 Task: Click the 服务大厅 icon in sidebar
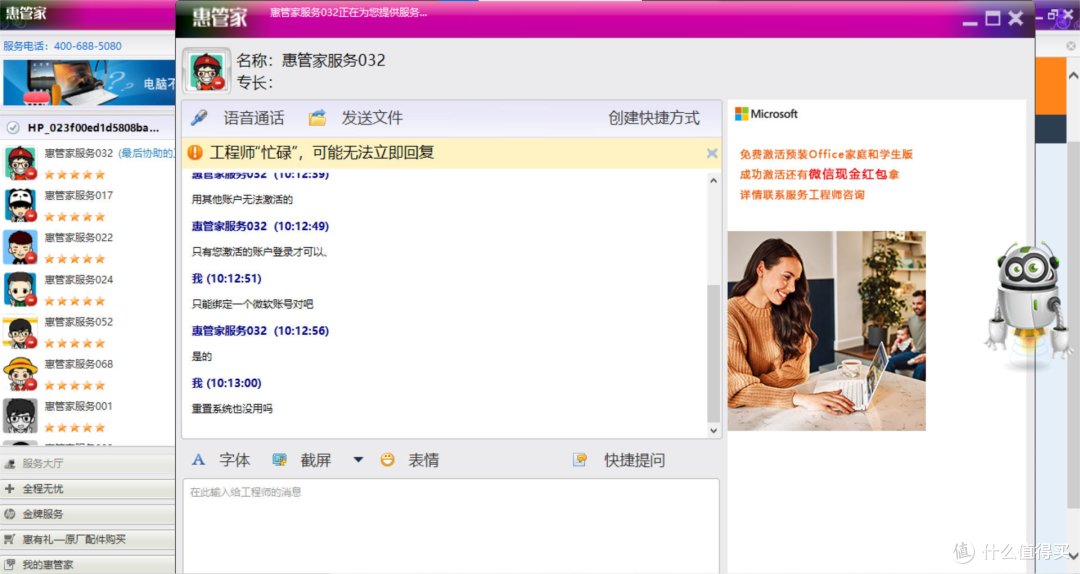tap(10, 464)
